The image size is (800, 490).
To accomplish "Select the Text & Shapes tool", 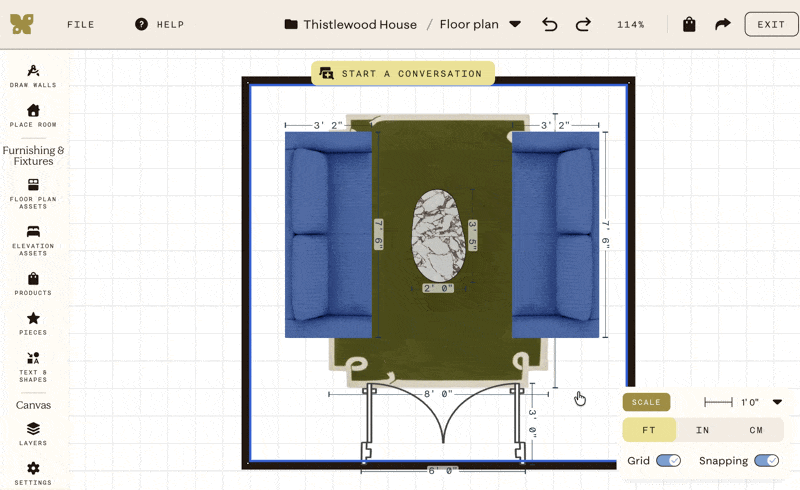I will click(33, 366).
